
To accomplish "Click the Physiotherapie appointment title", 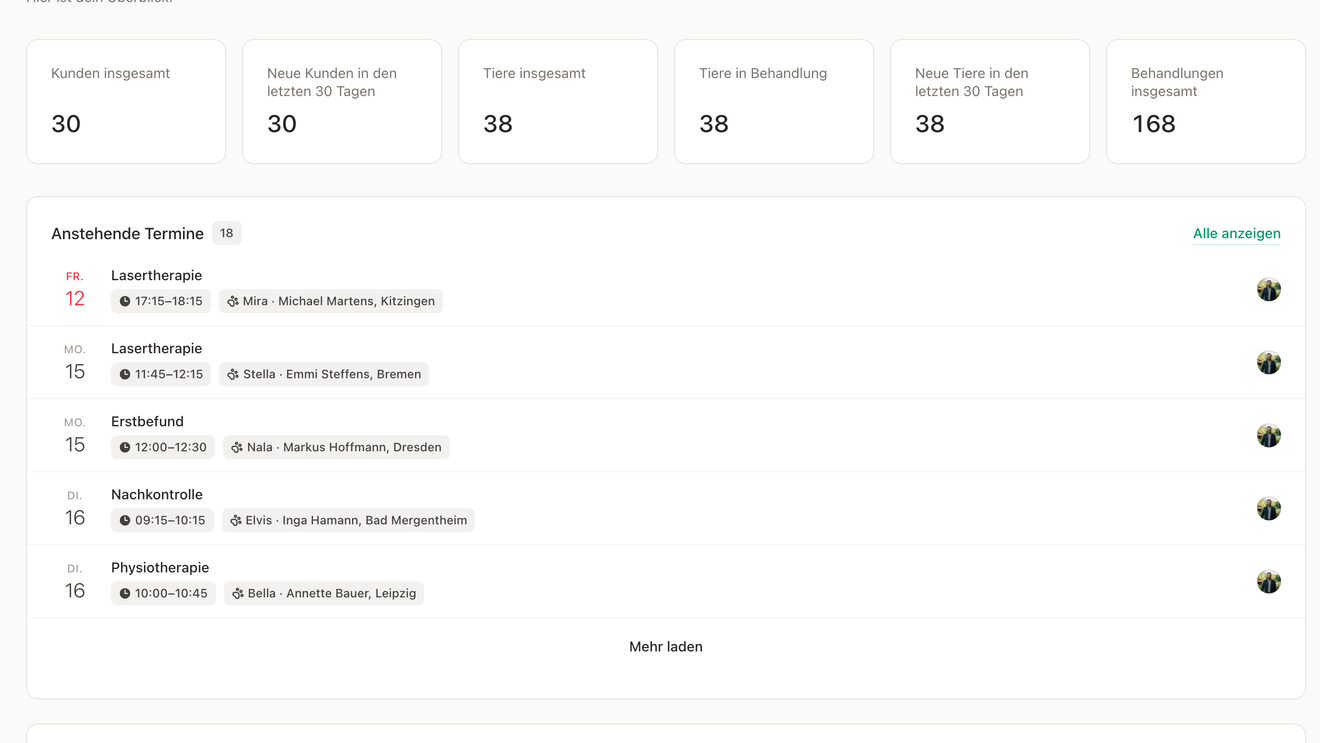I will point(160,568).
